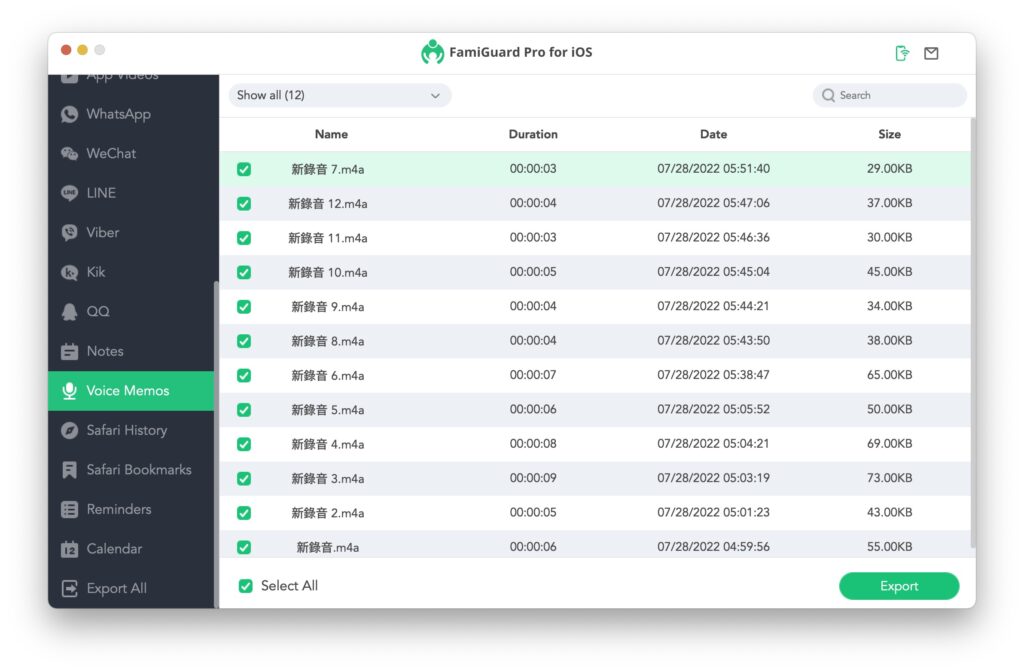Viewport: 1024px width, 672px height.
Task: Click date 07/28/2022 05:01:23
Action: point(713,513)
